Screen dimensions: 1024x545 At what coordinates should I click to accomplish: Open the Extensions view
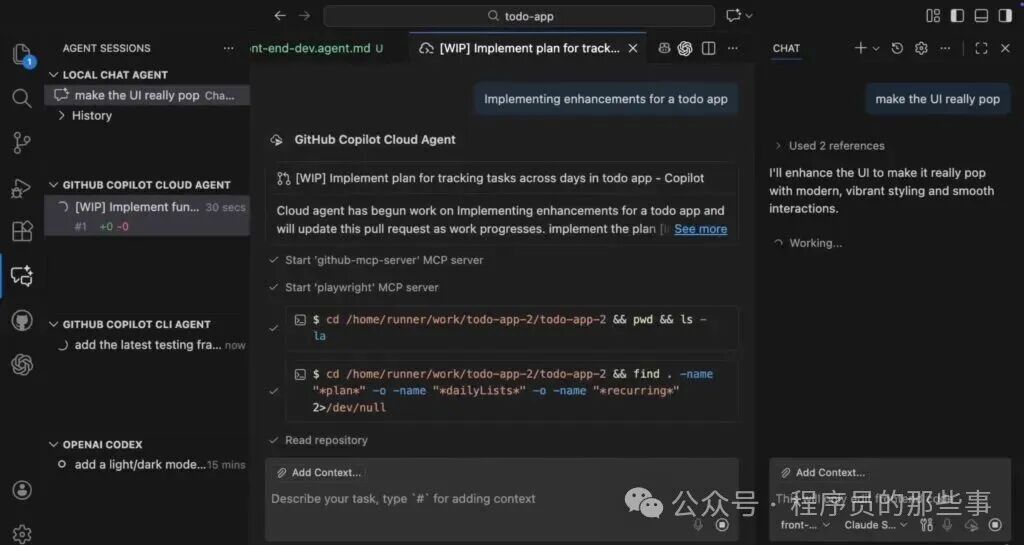pyautogui.click(x=22, y=231)
